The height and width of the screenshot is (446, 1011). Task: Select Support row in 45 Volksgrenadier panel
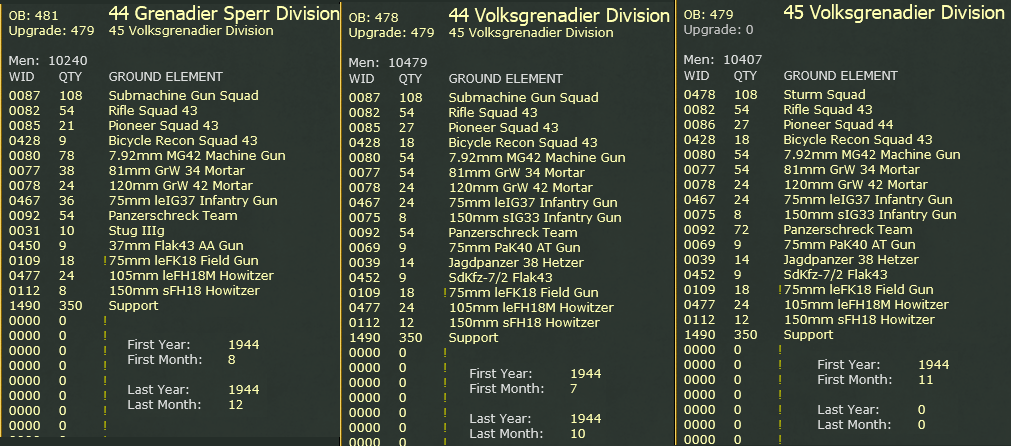tap(808, 334)
